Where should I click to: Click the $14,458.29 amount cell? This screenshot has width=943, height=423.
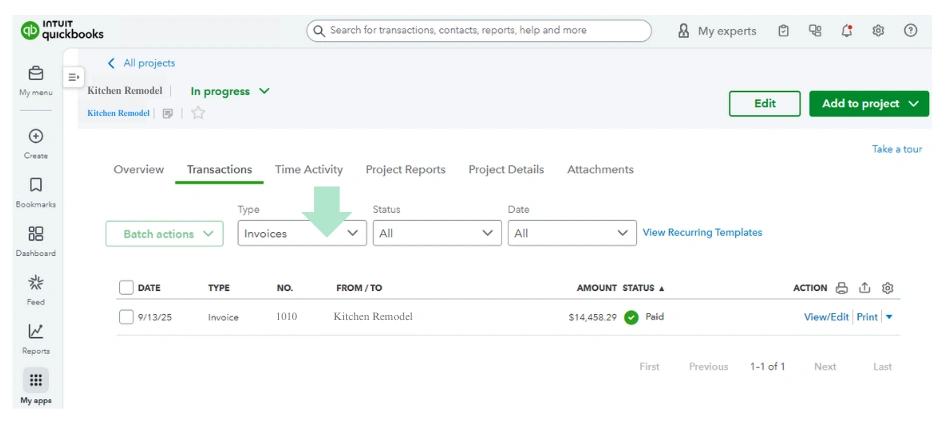(592, 317)
